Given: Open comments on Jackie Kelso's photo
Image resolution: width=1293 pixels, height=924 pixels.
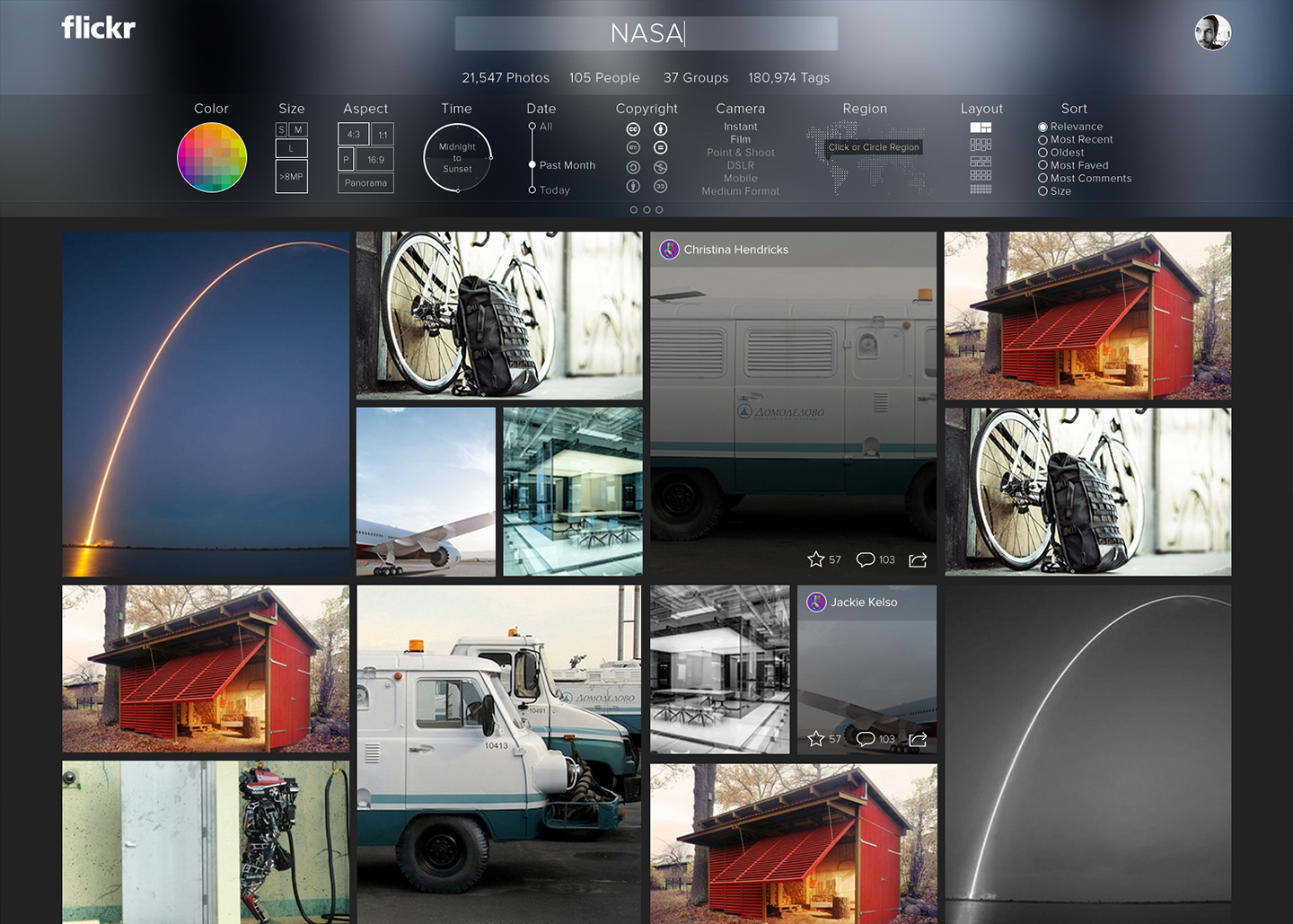Looking at the screenshot, I should coord(866,738).
